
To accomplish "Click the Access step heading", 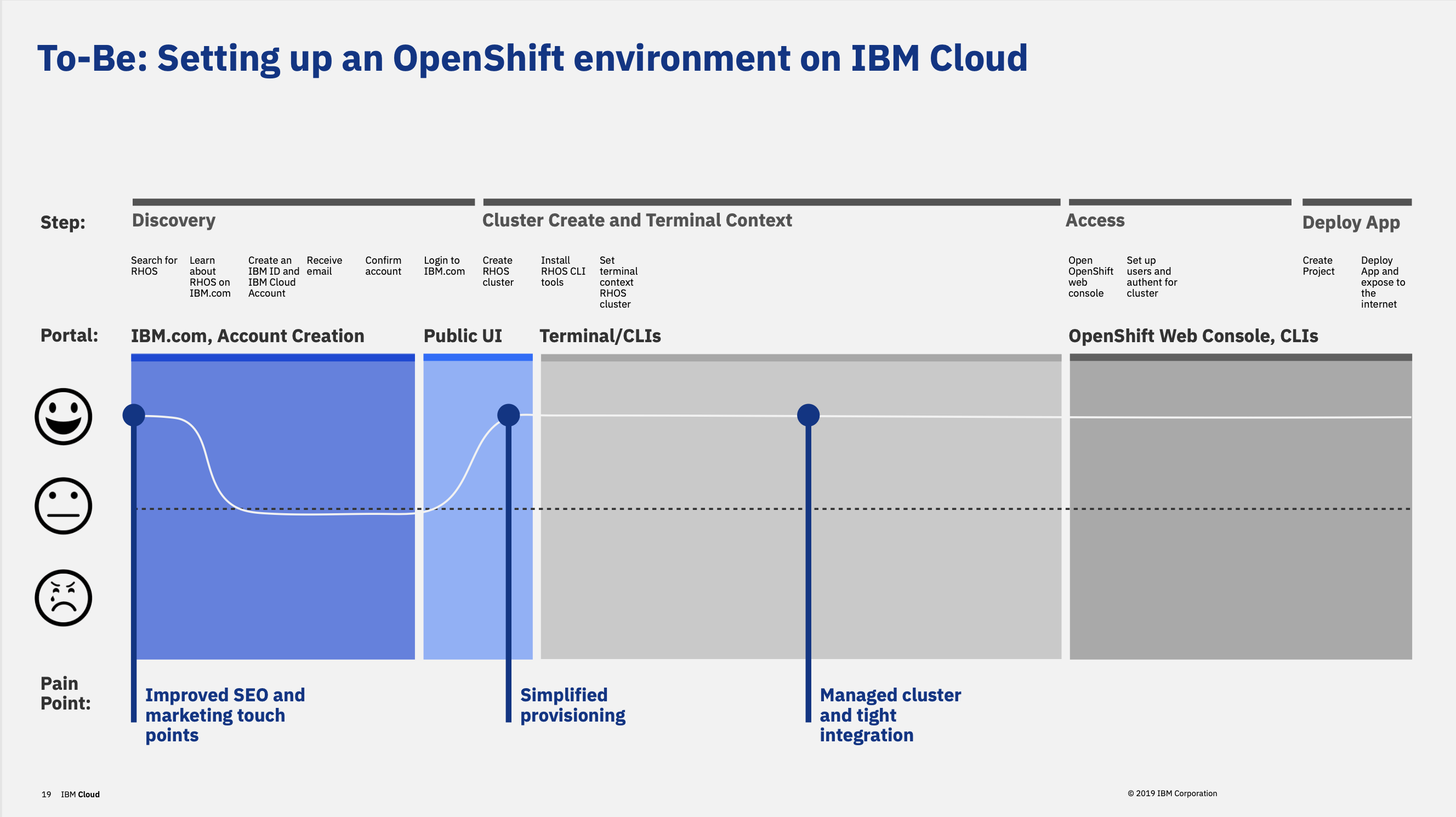I will click(1095, 220).
